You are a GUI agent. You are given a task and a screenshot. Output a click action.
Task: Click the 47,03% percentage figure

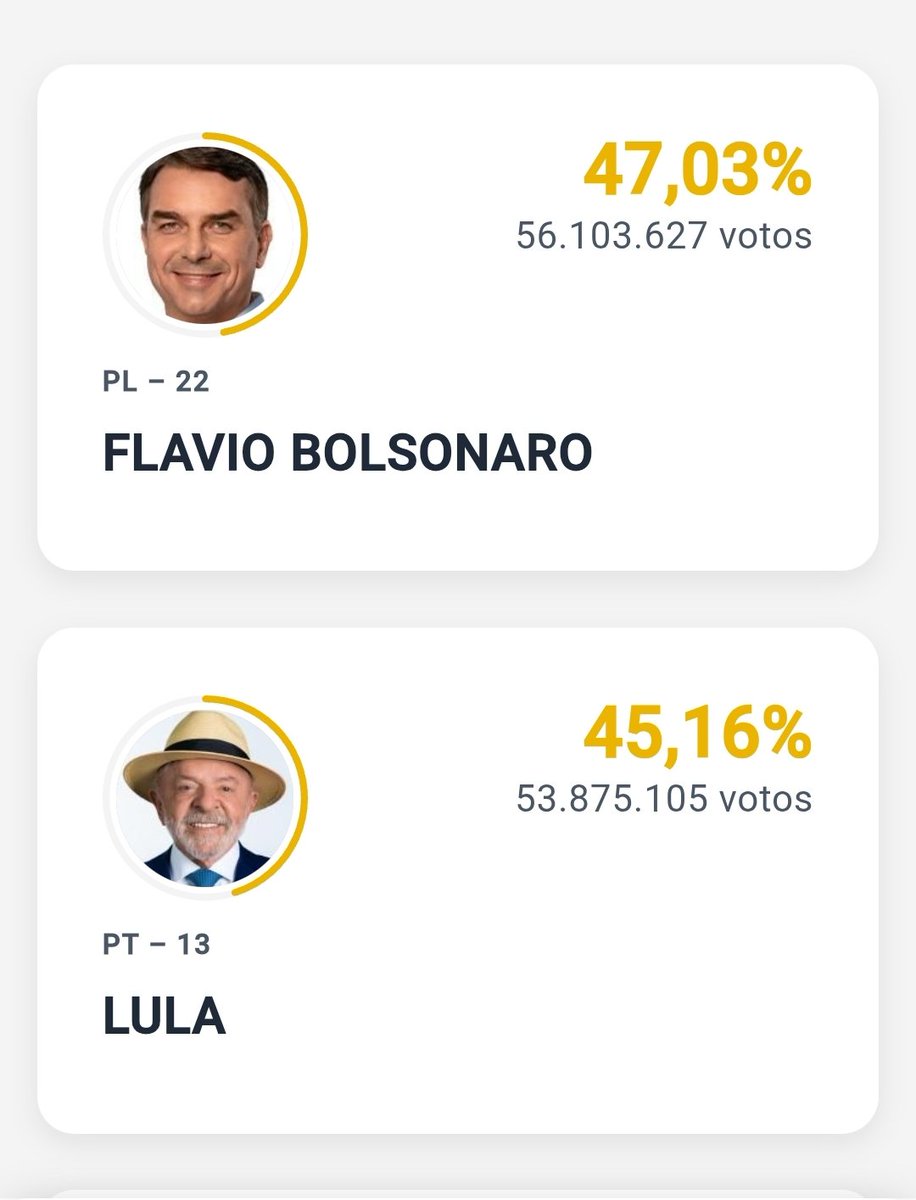pos(697,171)
